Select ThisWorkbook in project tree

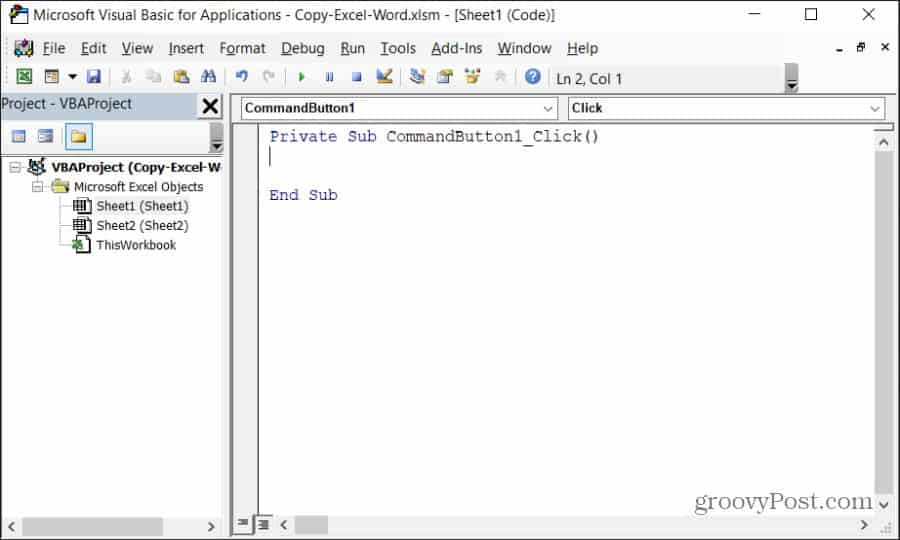click(136, 245)
